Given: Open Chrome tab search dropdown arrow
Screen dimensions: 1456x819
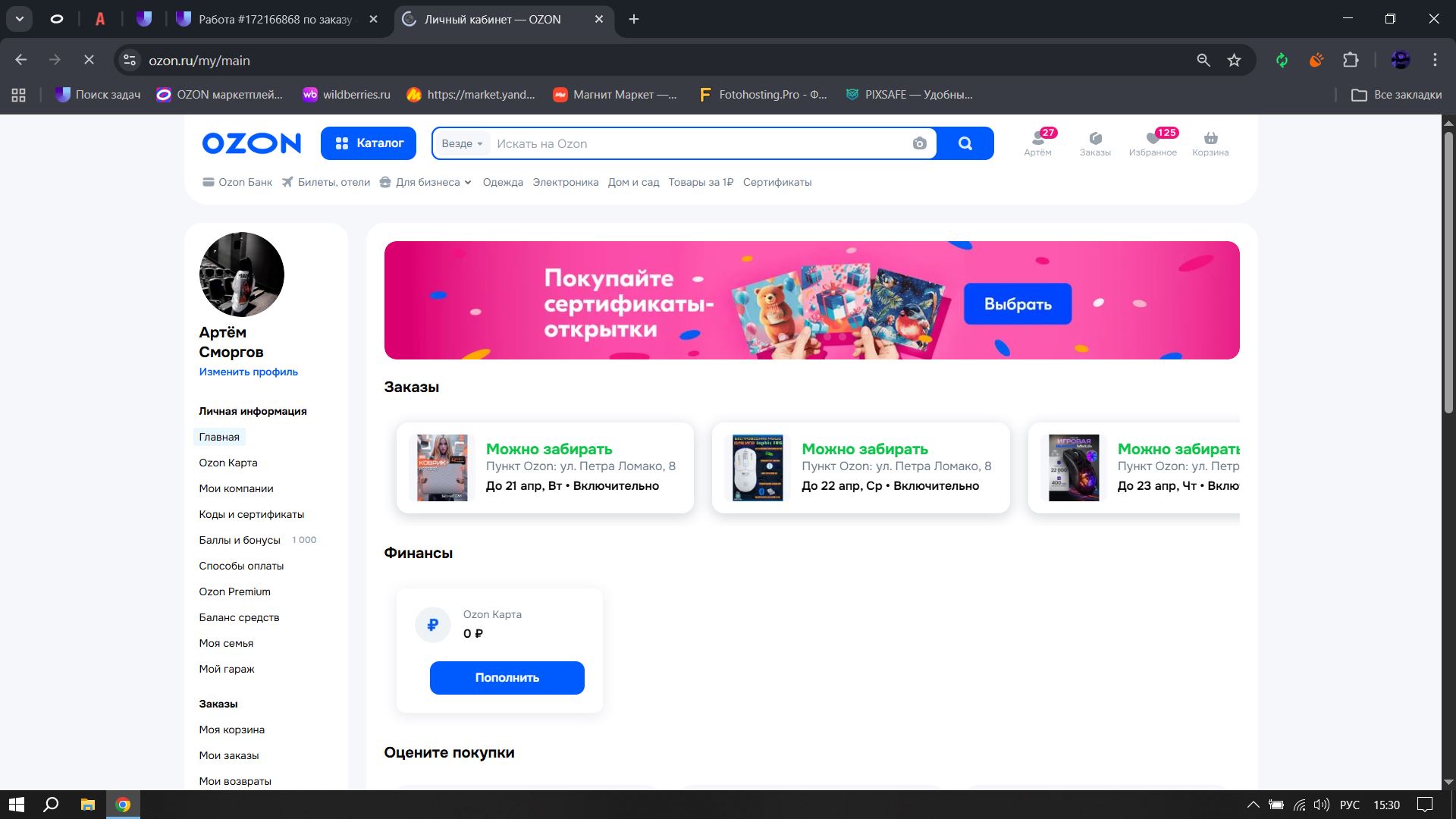Looking at the screenshot, I should (19, 19).
